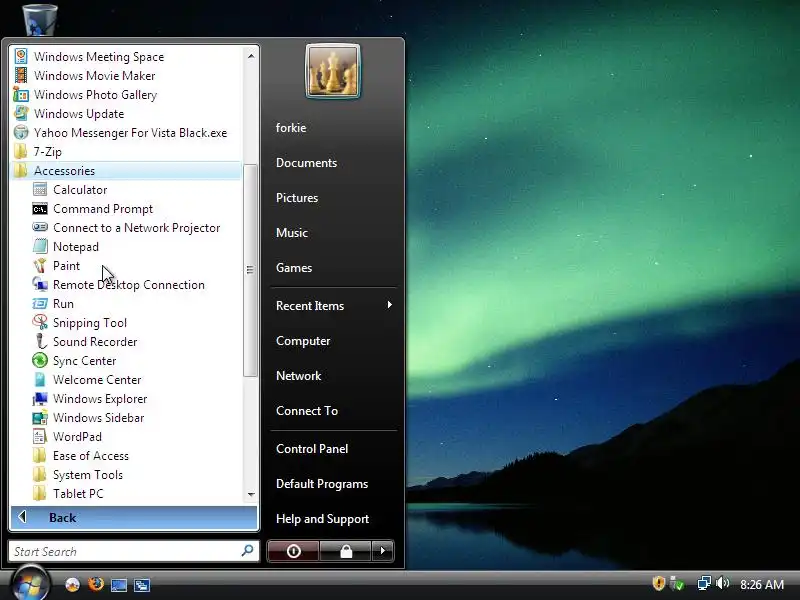Click the chess user account picture
The width and height of the screenshot is (800, 600).
[x=333, y=71]
